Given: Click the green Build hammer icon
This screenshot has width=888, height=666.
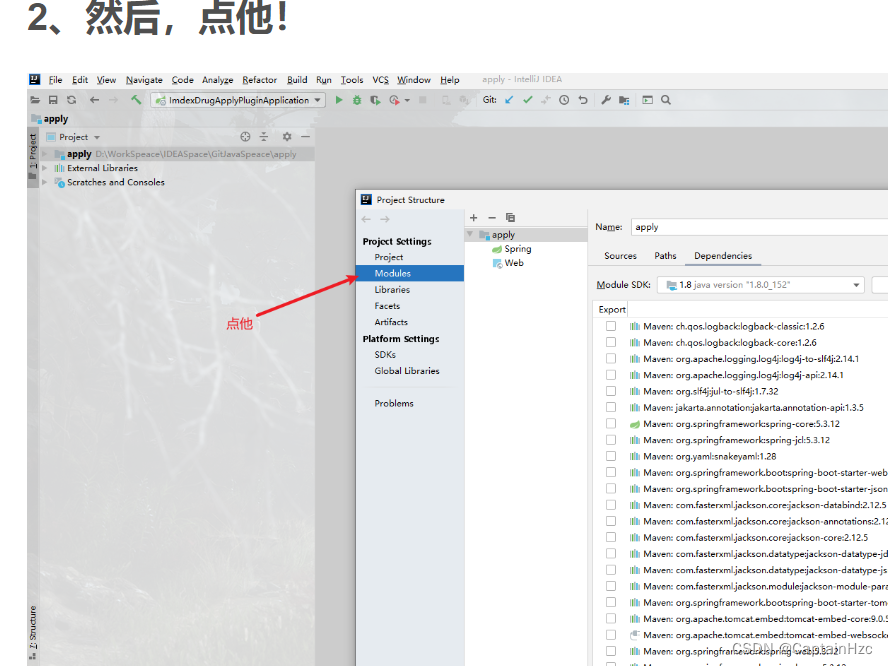Looking at the screenshot, I should (136, 100).
